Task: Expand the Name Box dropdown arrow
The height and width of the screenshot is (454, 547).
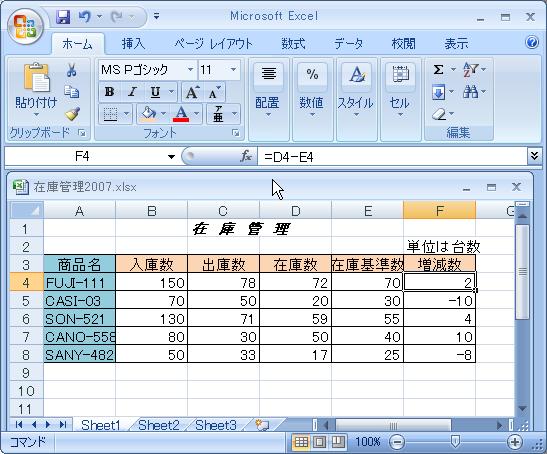Action: tap(171, 157)
